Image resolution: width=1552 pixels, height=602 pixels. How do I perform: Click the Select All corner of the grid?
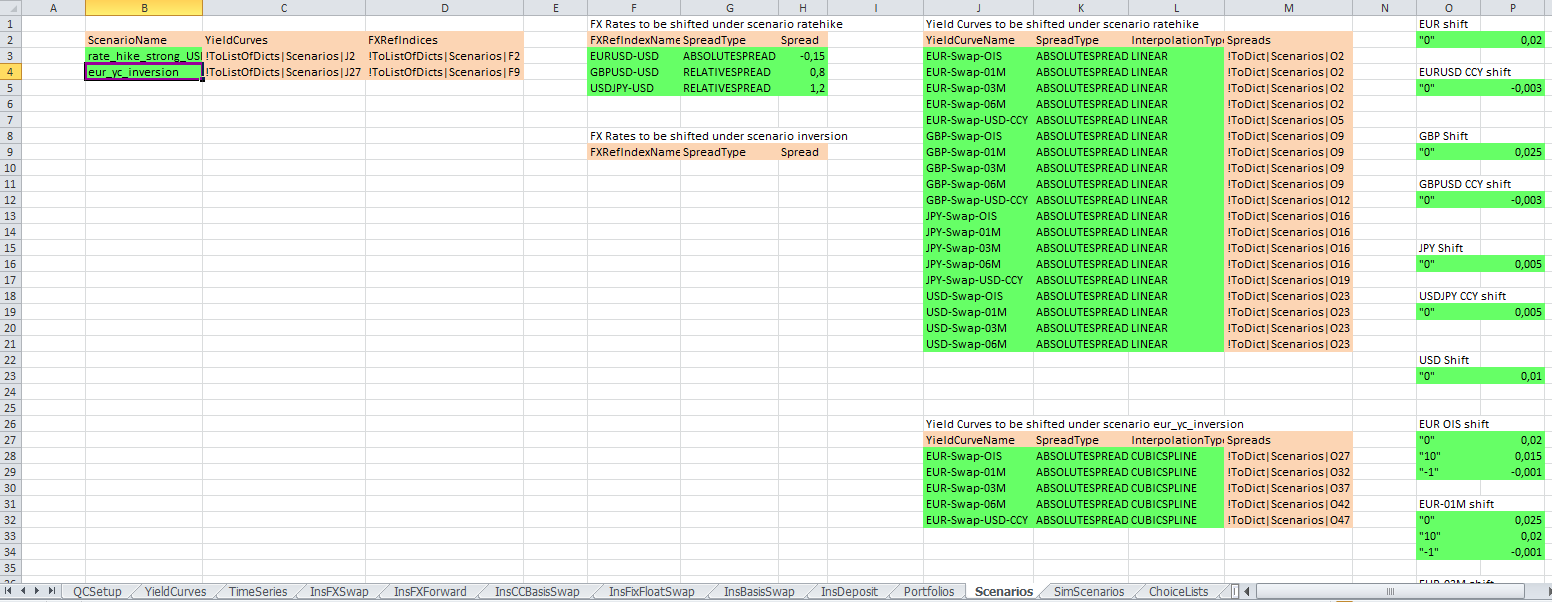[11, 7]
